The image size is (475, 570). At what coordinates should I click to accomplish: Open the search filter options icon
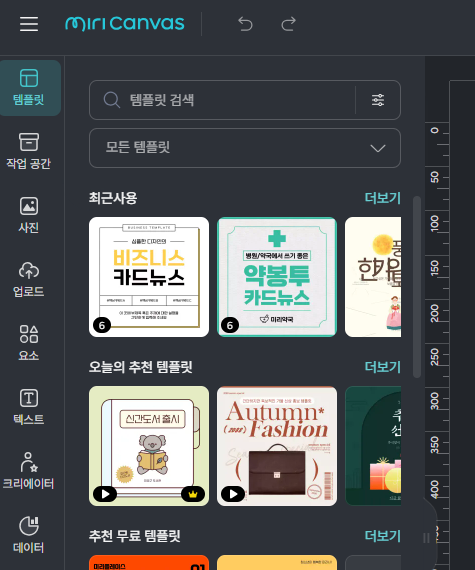pyautogui.click(x=378, y=100)
